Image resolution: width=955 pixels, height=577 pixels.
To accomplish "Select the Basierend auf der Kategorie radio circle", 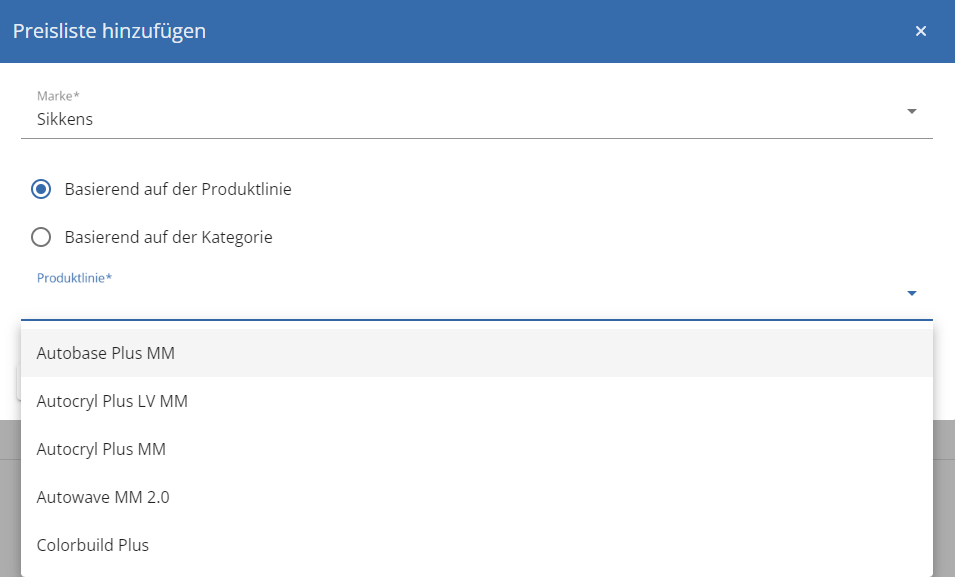I will 41,237.
